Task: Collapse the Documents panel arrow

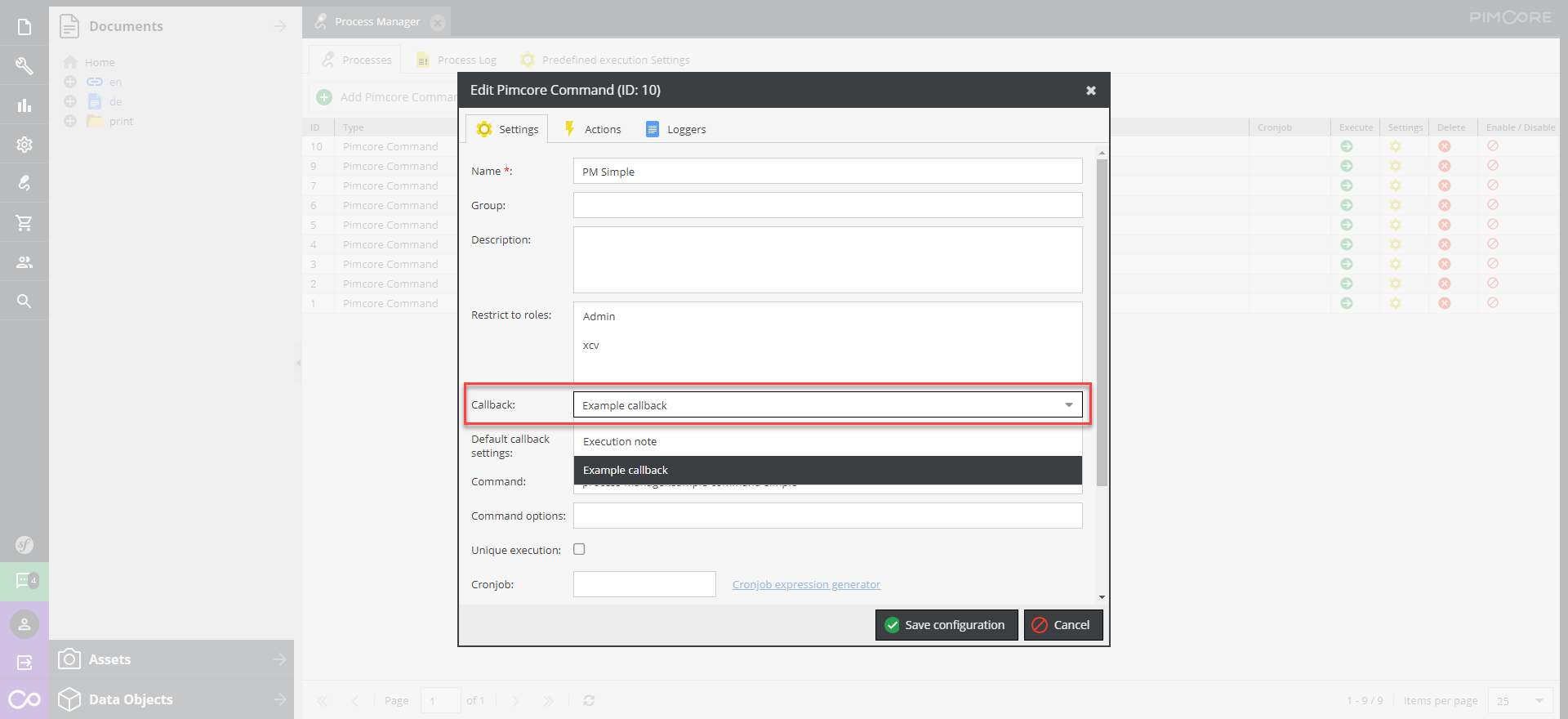Action: 280,26
